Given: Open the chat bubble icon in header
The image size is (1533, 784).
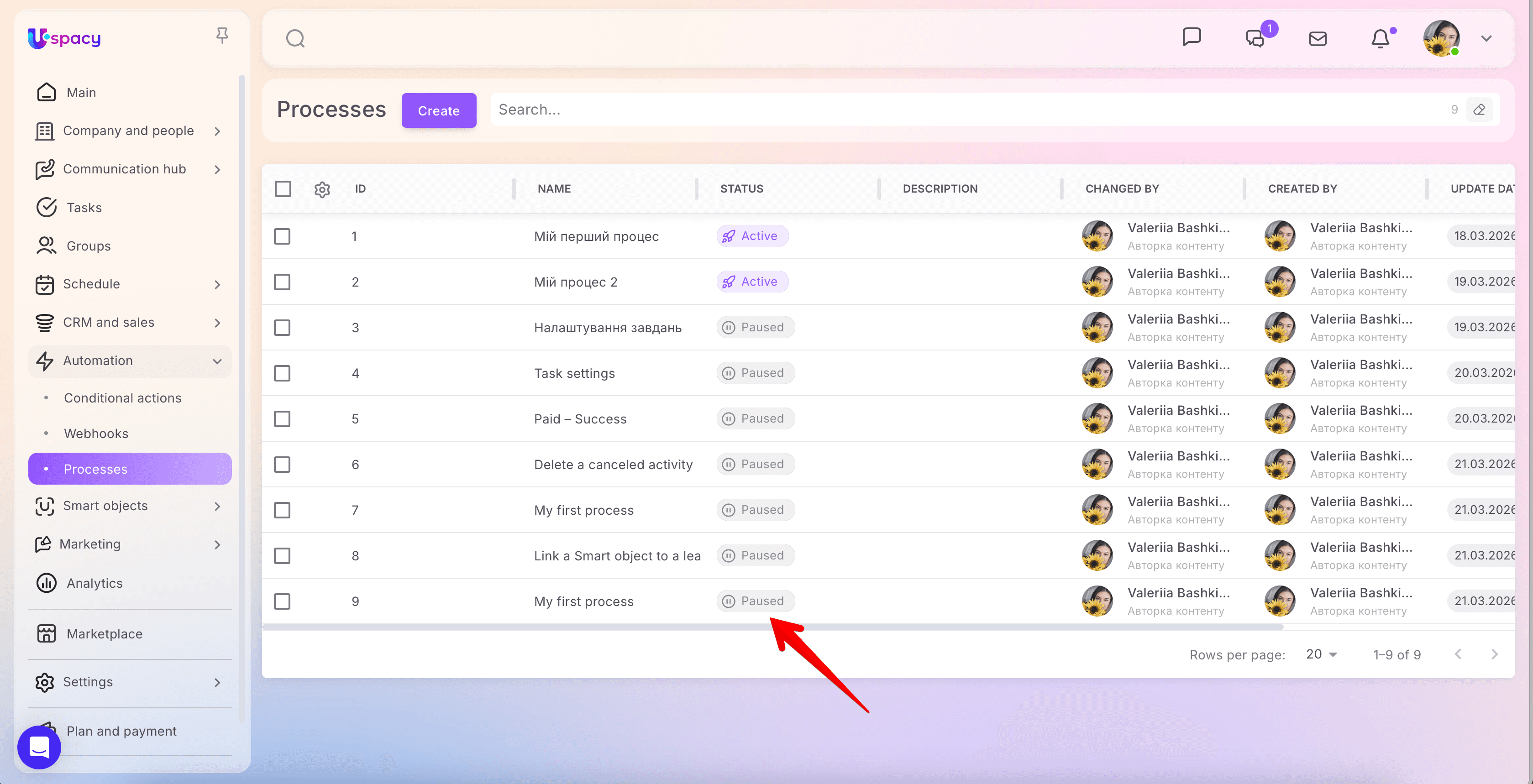Looking at the screenshot, I should [1192, 37].
